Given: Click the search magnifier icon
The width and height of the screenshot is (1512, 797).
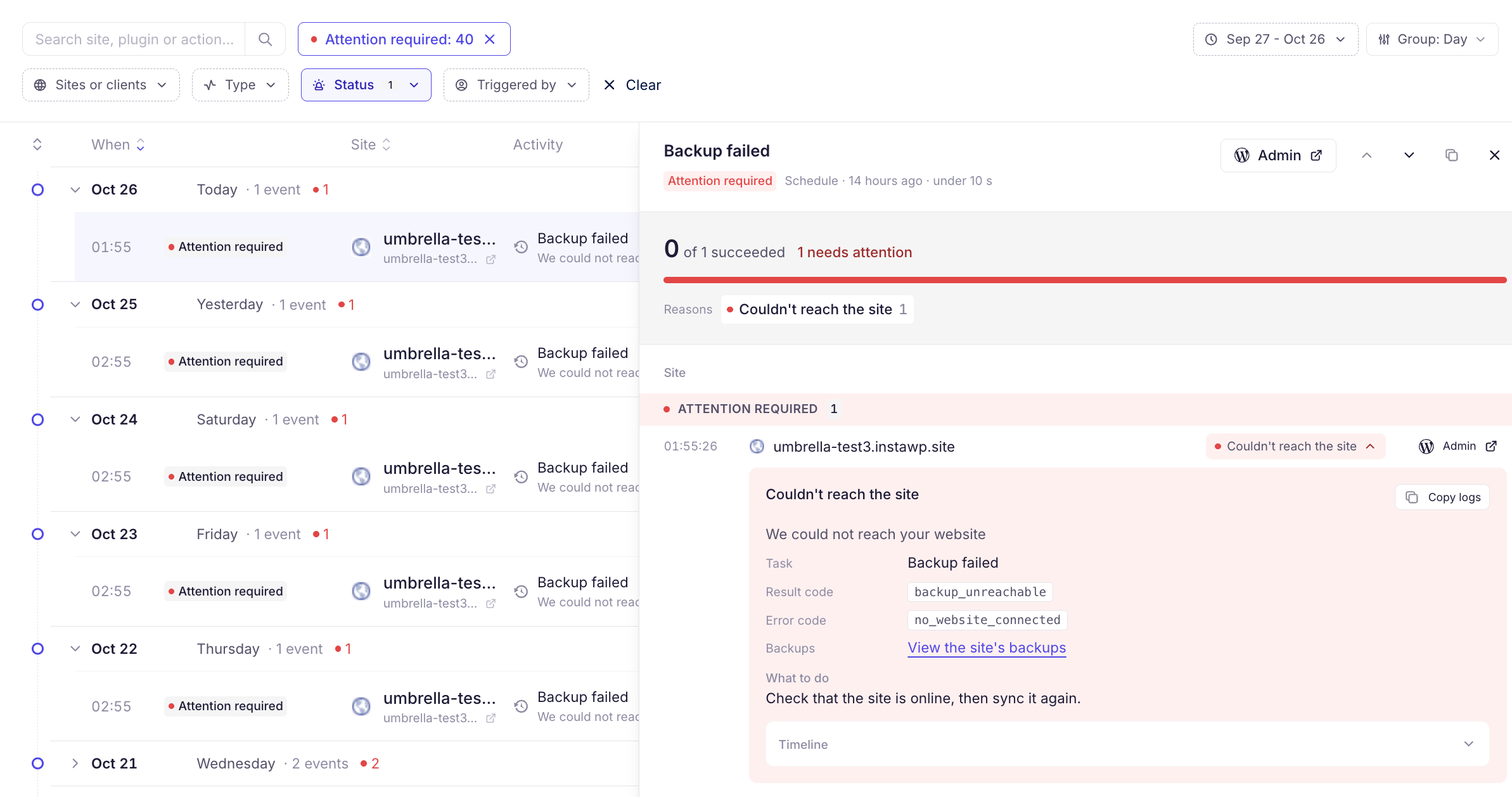Looking at the screenshot, I should click(x=265, y=39).
